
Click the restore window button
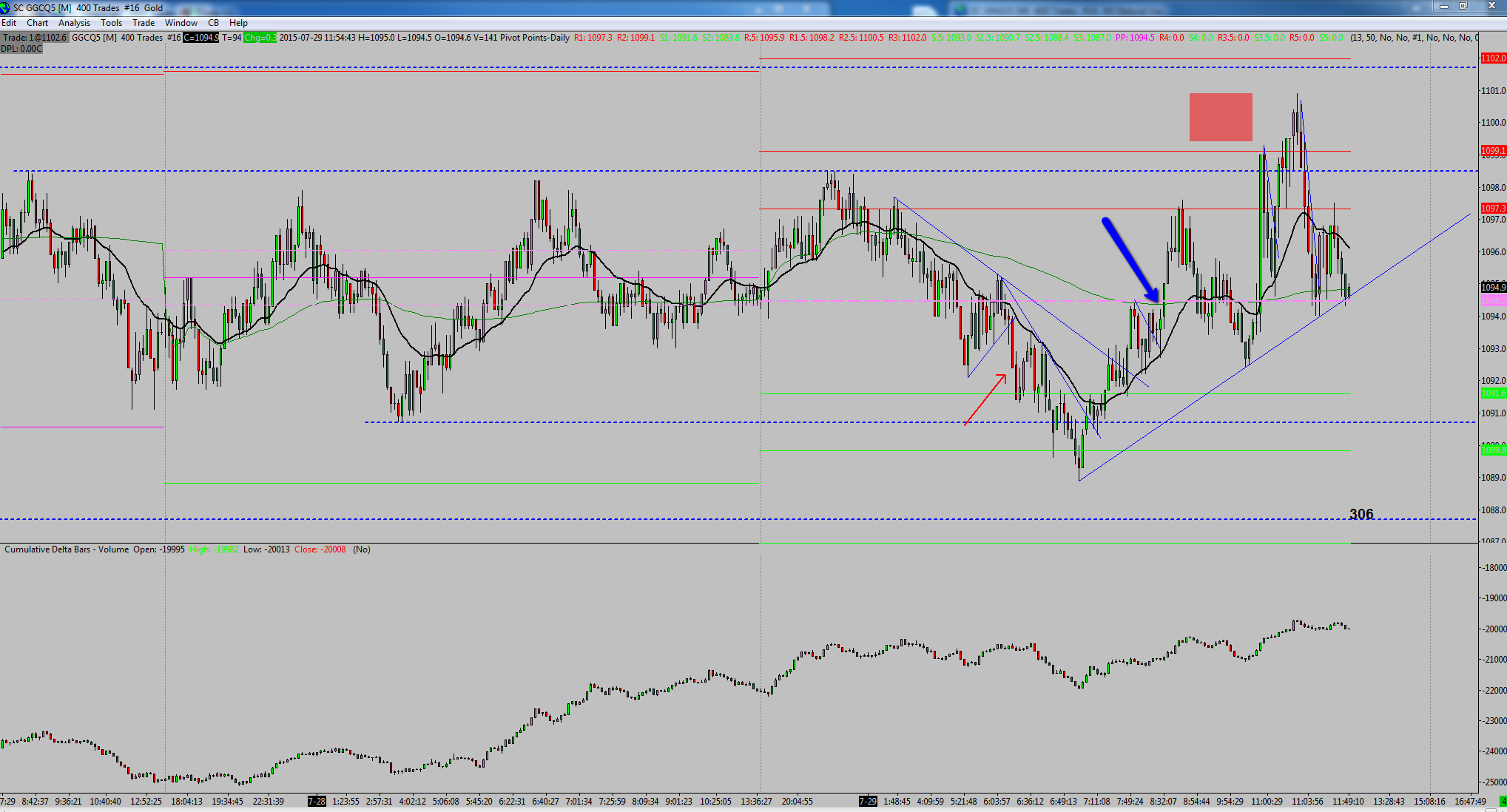pos(1463,6)
